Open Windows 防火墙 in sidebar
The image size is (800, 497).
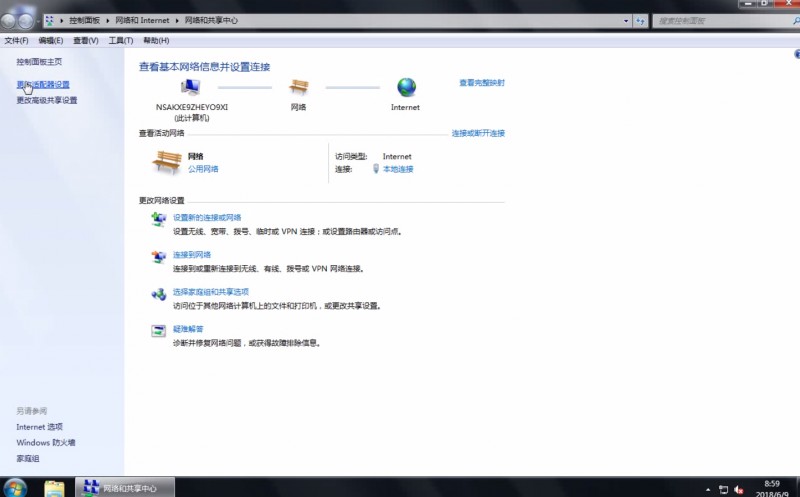pos(45,442)
